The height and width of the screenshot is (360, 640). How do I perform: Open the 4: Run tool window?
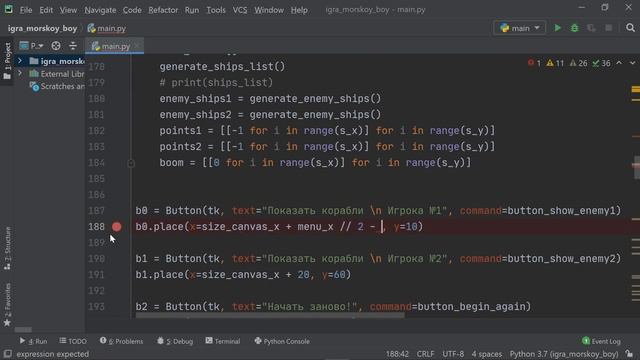[33, 341]
